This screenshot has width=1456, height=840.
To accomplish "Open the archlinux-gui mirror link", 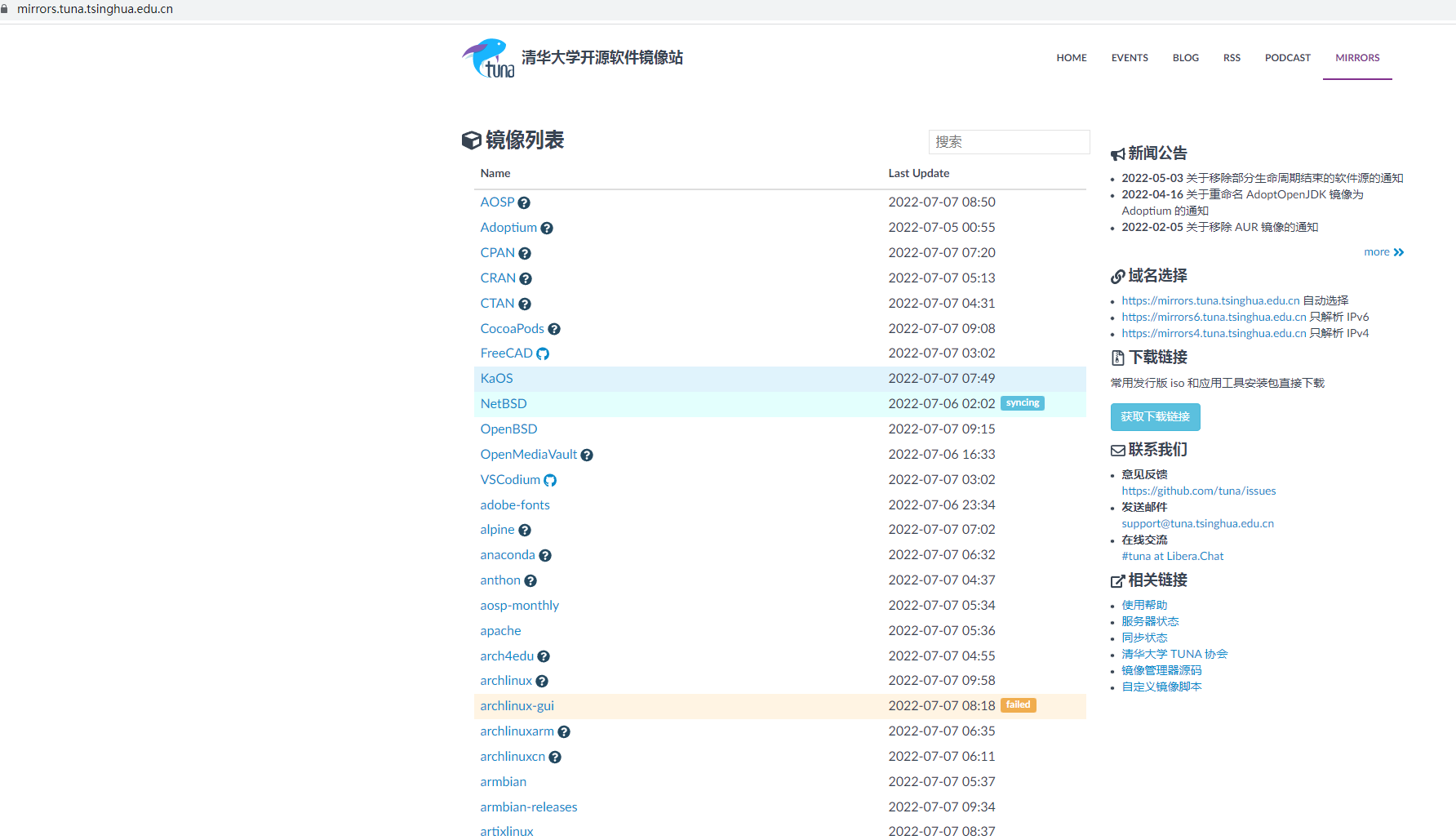I will click(517, 706).
